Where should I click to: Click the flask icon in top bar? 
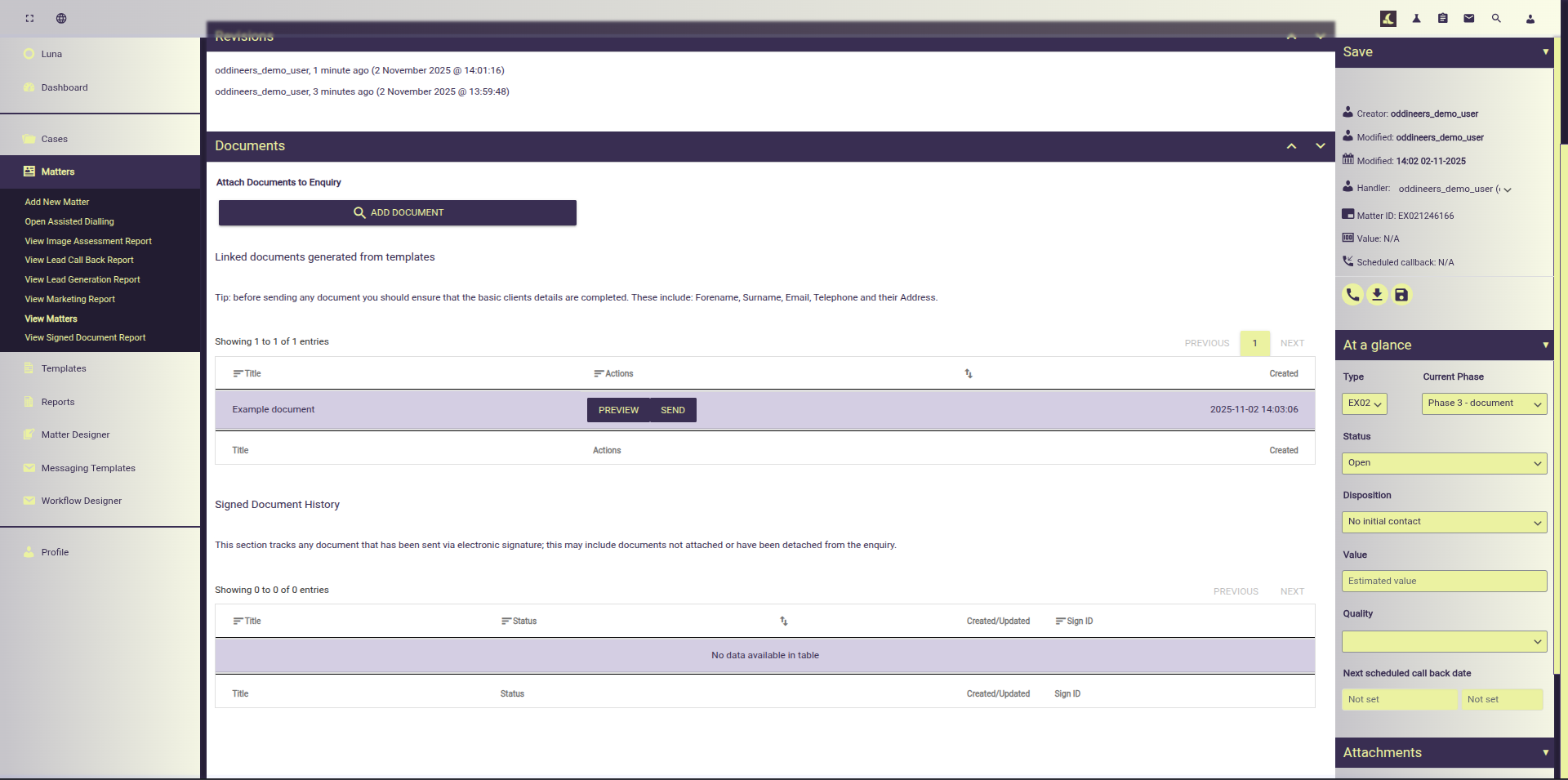click(x=1417, y=18)
